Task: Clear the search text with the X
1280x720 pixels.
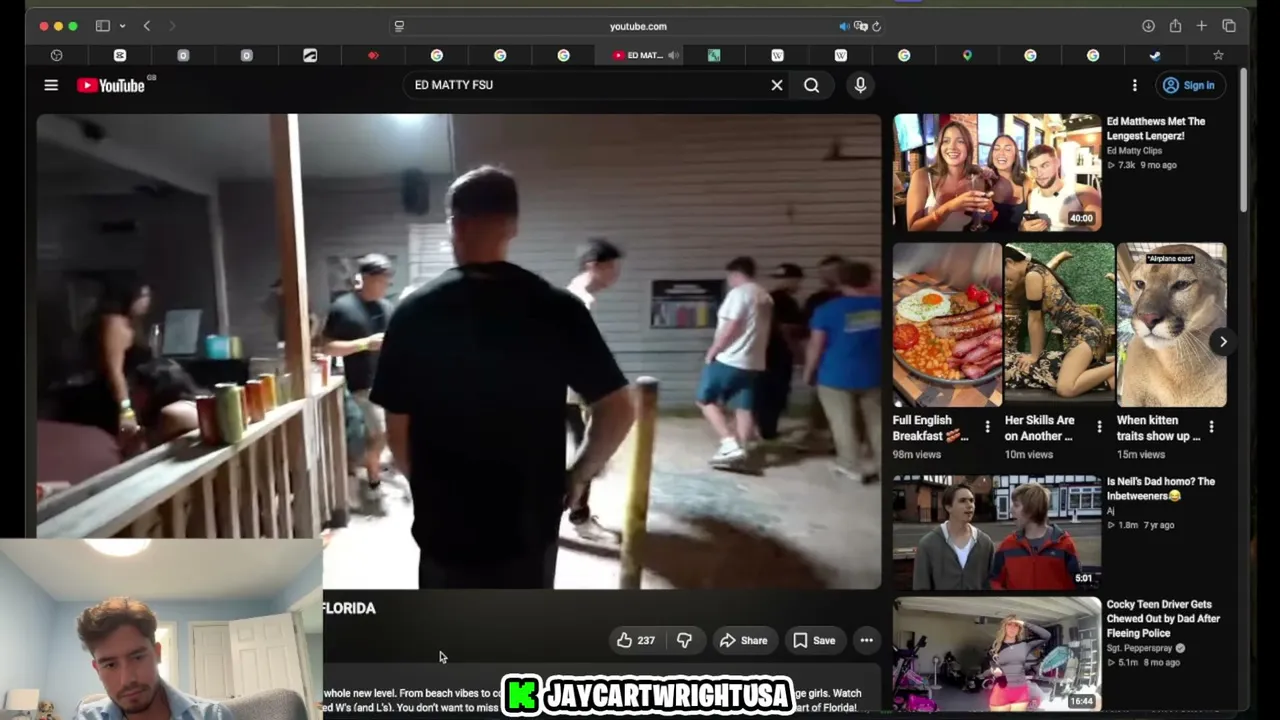Action: [777, 85]
